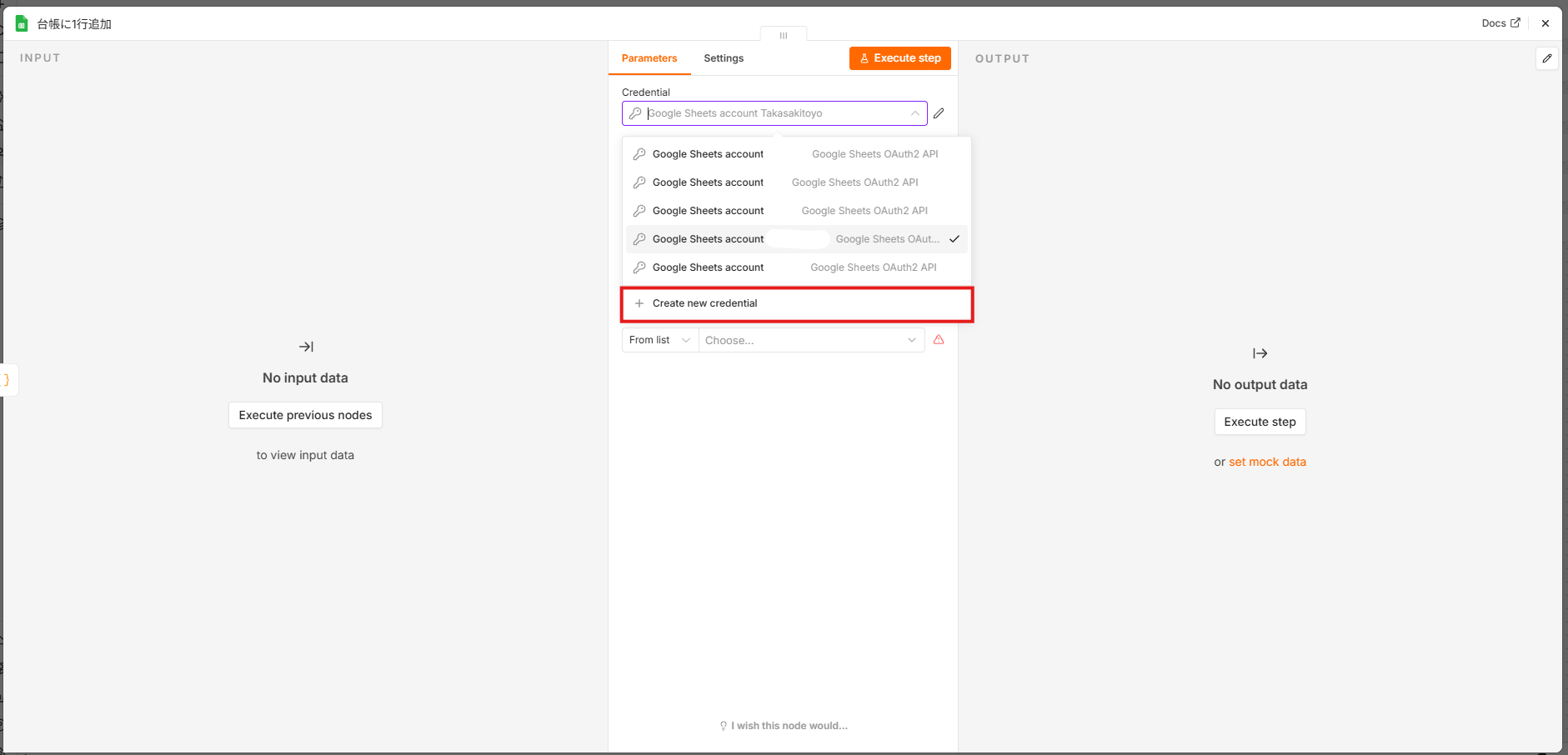1568x755 pixels.
Task: Select the currently checked Google Sheets account
Action: (x=796, y=239)
